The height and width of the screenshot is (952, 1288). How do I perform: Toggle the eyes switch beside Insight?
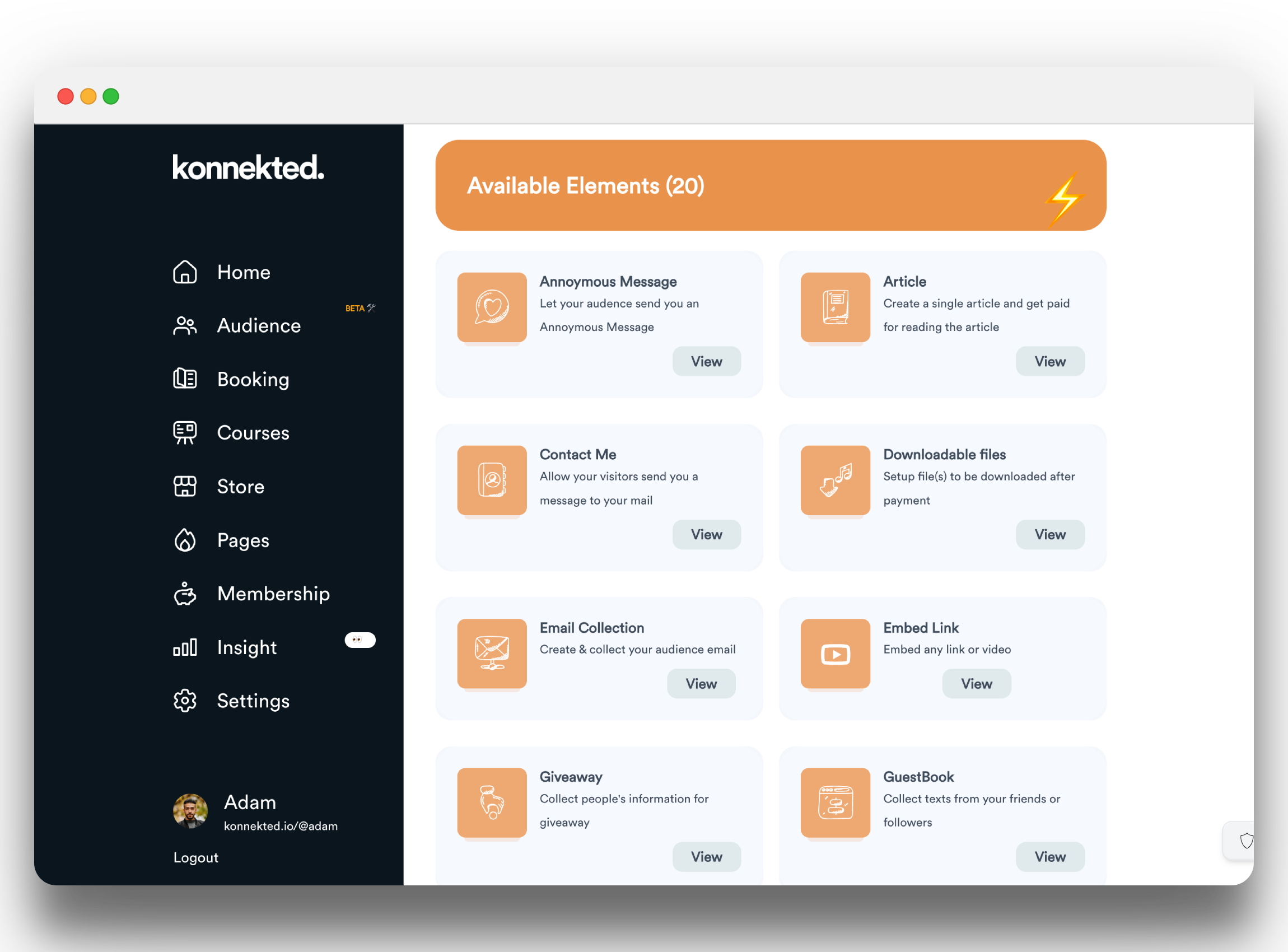(x=360, y=640)
